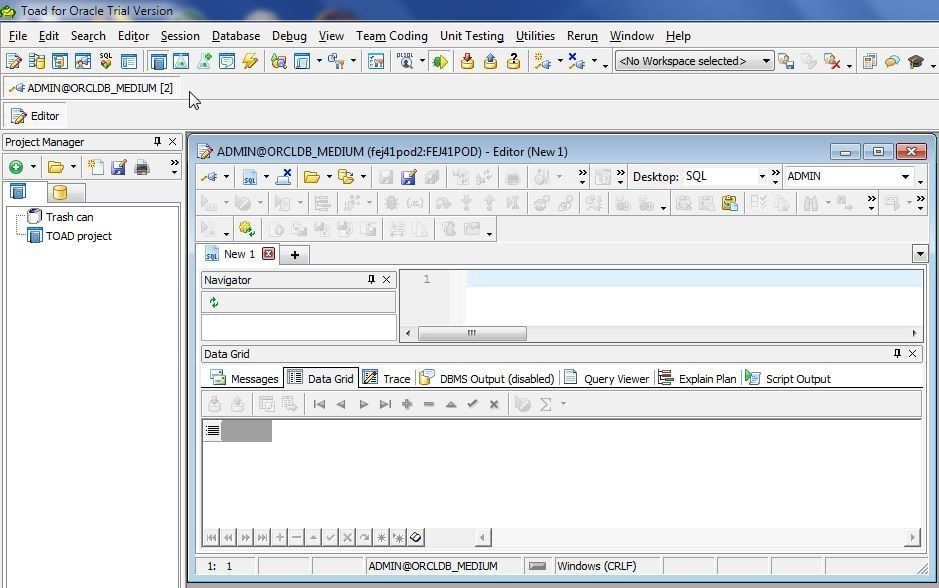Switch to the Messages tab
The image size is (939, 588).
point(244,378)
